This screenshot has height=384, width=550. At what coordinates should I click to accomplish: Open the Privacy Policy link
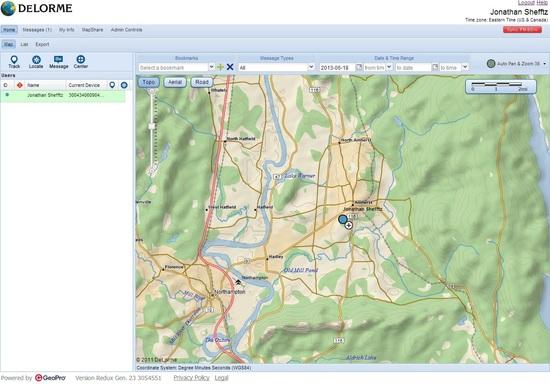point(192,378)
